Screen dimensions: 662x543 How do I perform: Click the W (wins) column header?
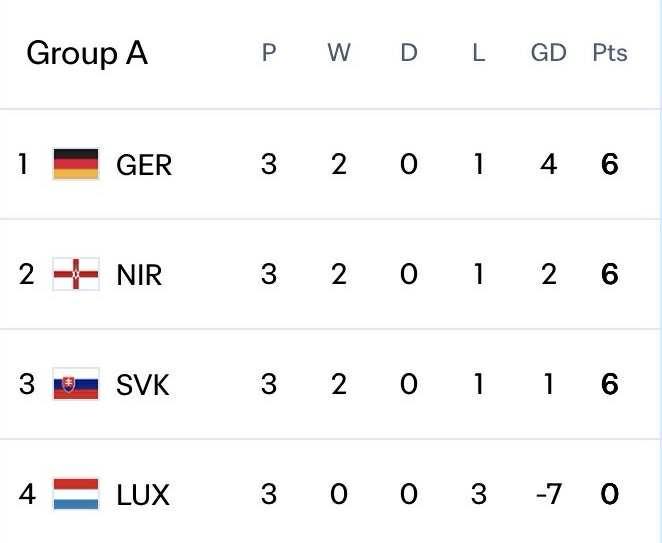pos(338,53)
